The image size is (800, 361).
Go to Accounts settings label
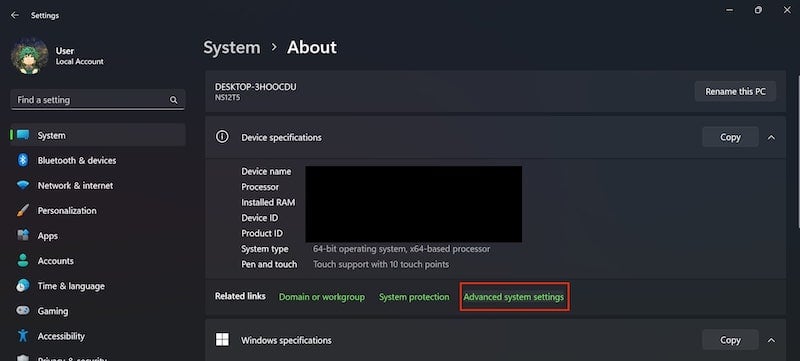pyautogui.click(x=56, y=261)
